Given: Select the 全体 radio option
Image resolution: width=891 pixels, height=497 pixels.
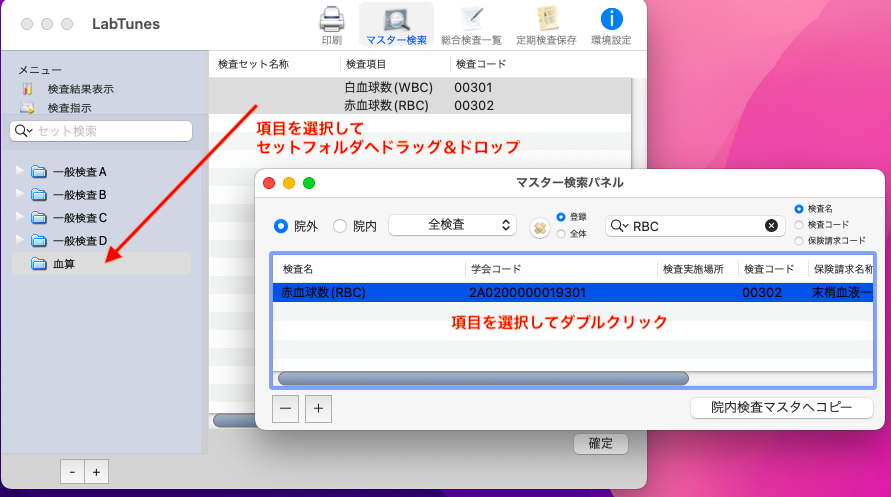Looking at the screenshot, I should pyautogui.click(x=561, y=234).
